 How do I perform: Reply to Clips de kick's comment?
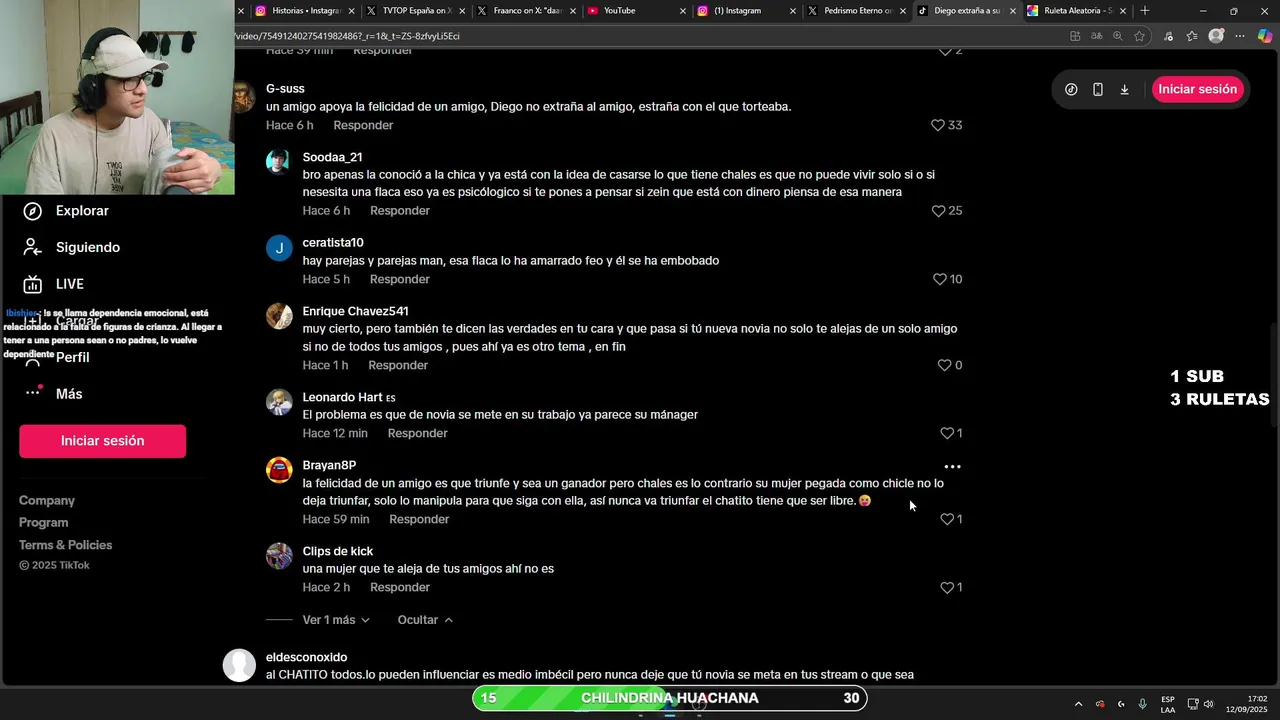click(x=400, y=587)
